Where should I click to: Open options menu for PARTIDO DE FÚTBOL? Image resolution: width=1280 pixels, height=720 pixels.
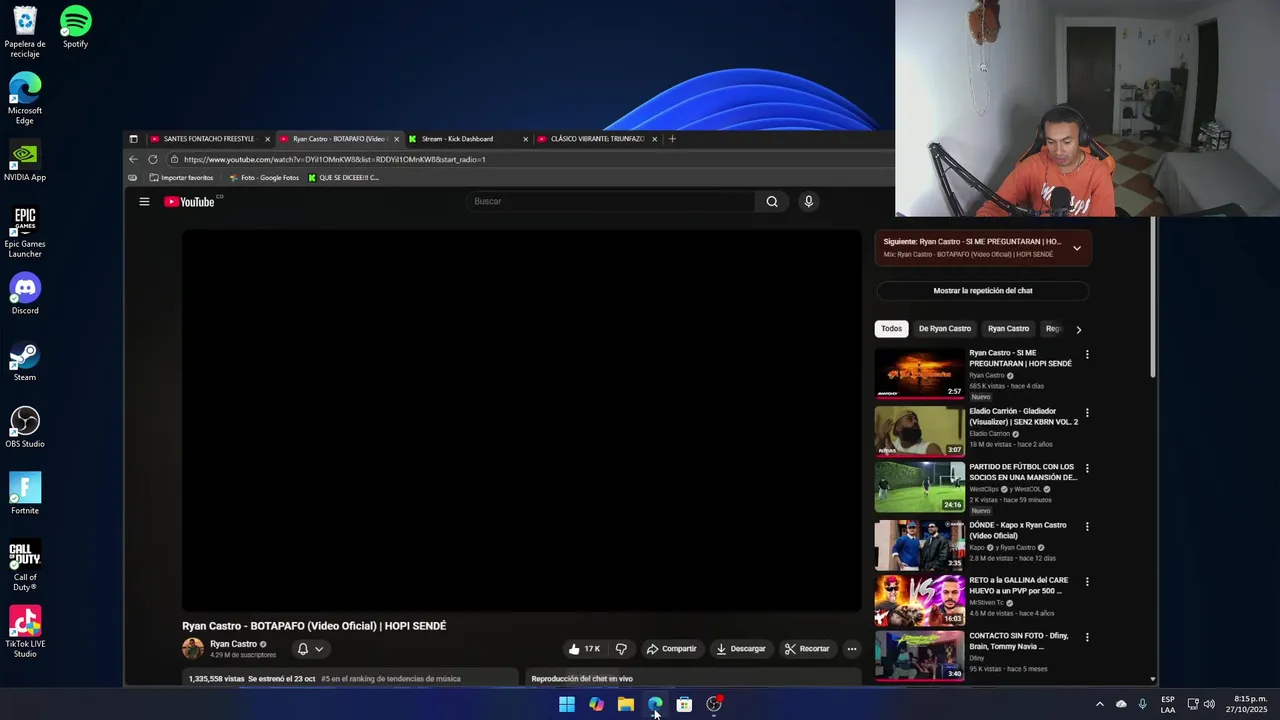(x=1087, y=469)
